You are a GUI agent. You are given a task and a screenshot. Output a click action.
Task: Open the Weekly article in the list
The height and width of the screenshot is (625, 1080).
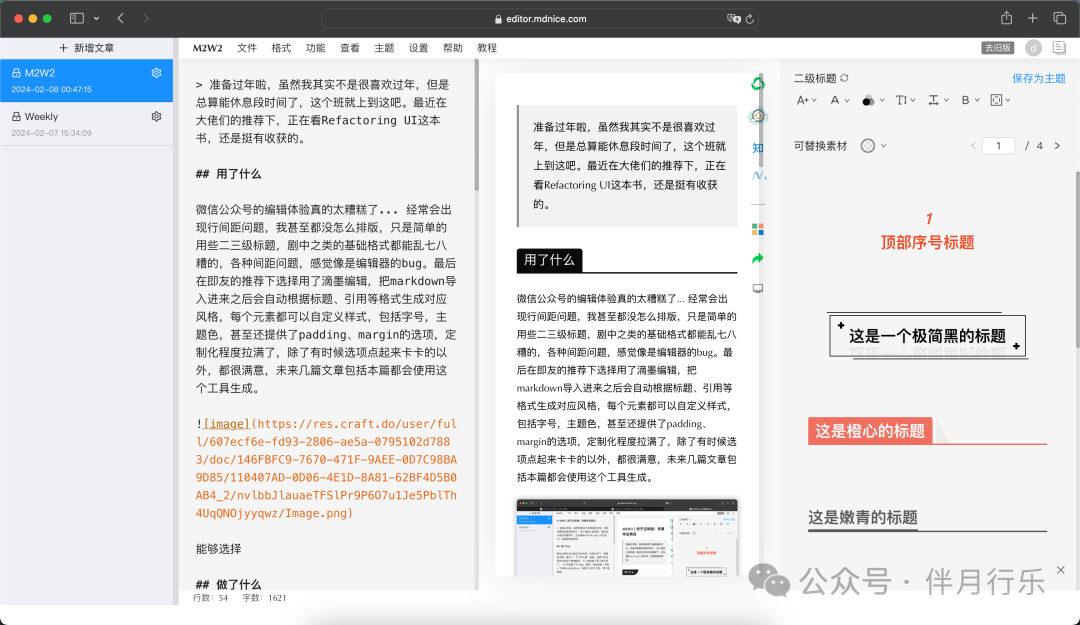(x=87, y=123)
